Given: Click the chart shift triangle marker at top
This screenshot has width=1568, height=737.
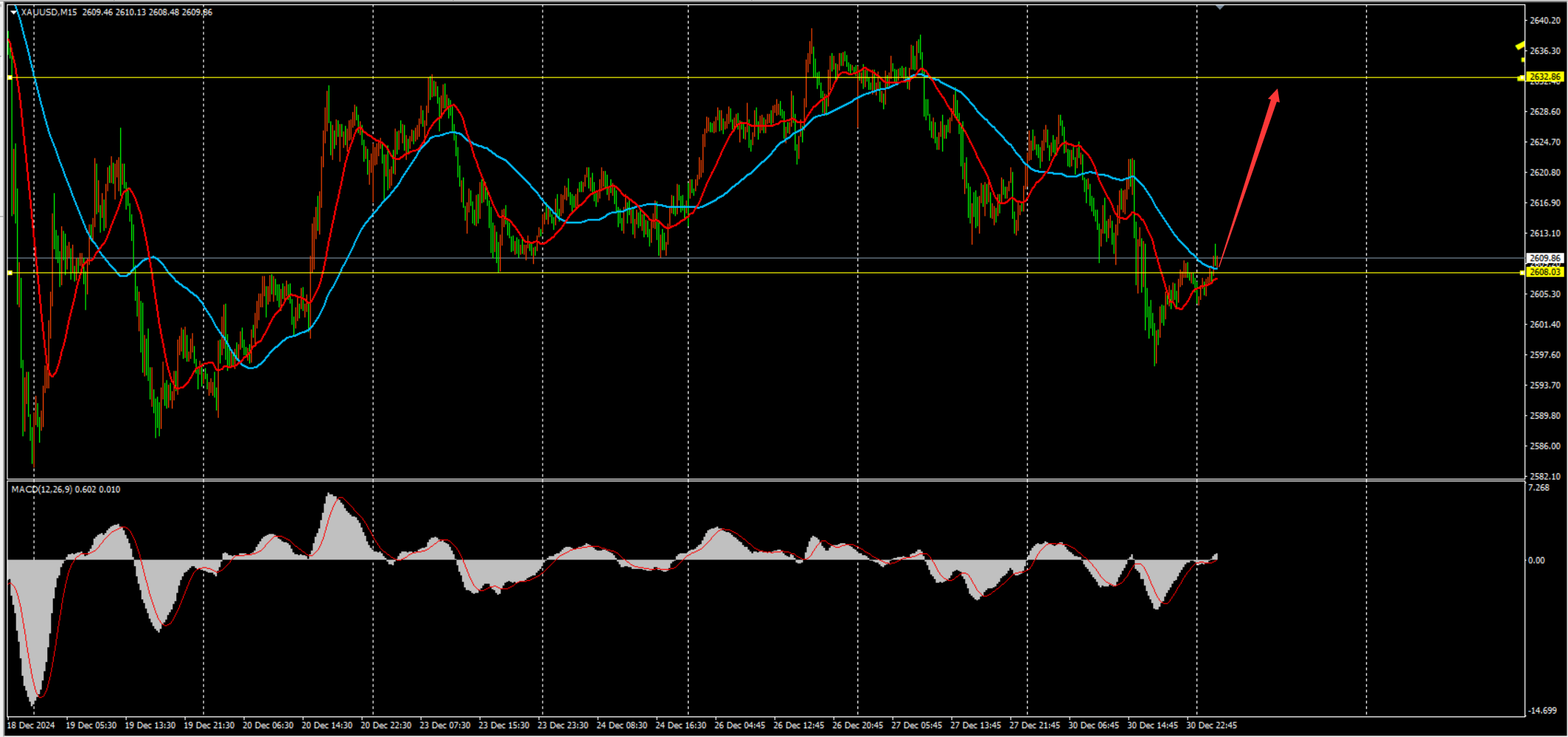Looking at the screenshot, I should 1220,7.
